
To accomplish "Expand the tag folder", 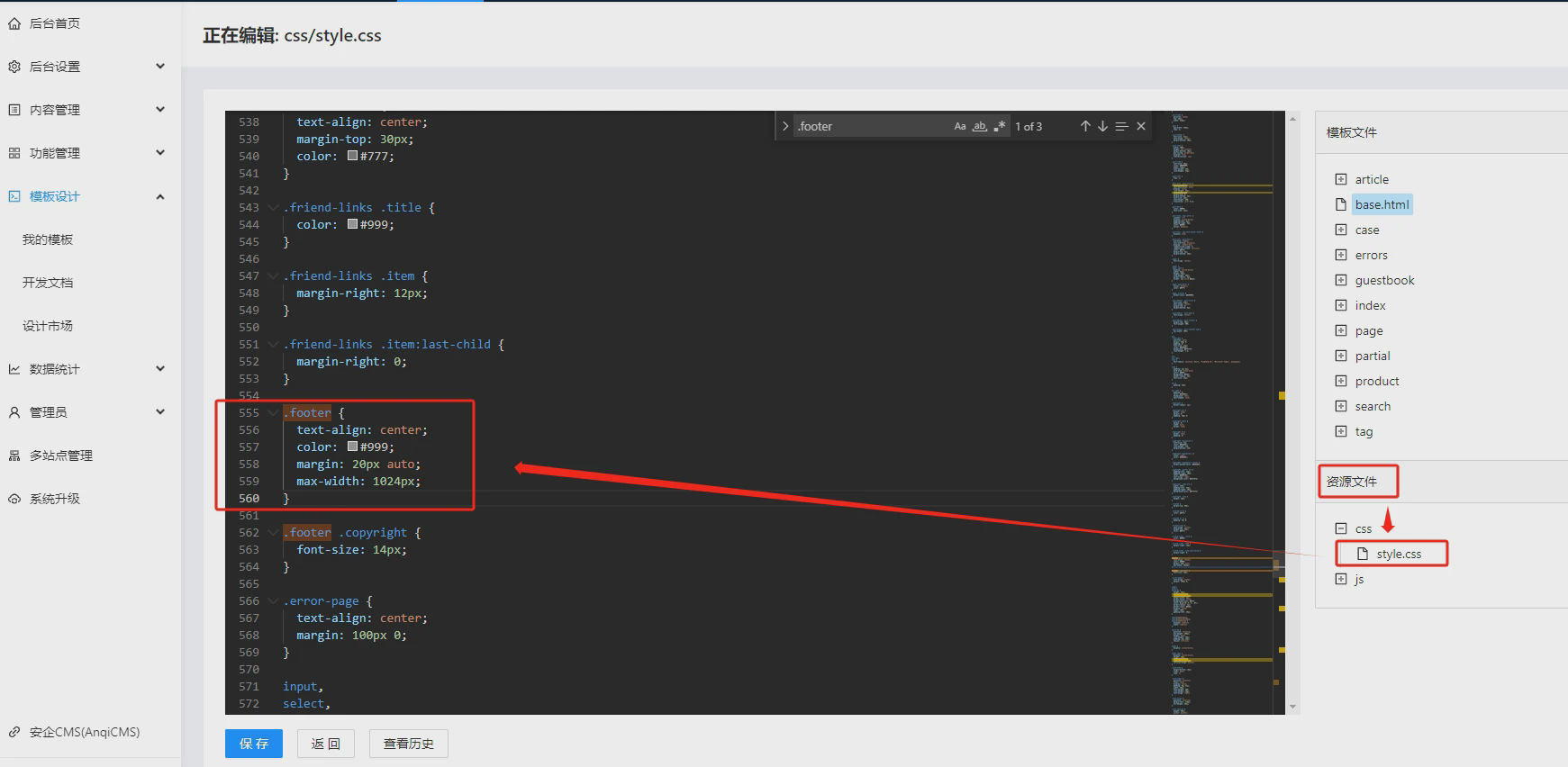I will [x=1341, y=431].
